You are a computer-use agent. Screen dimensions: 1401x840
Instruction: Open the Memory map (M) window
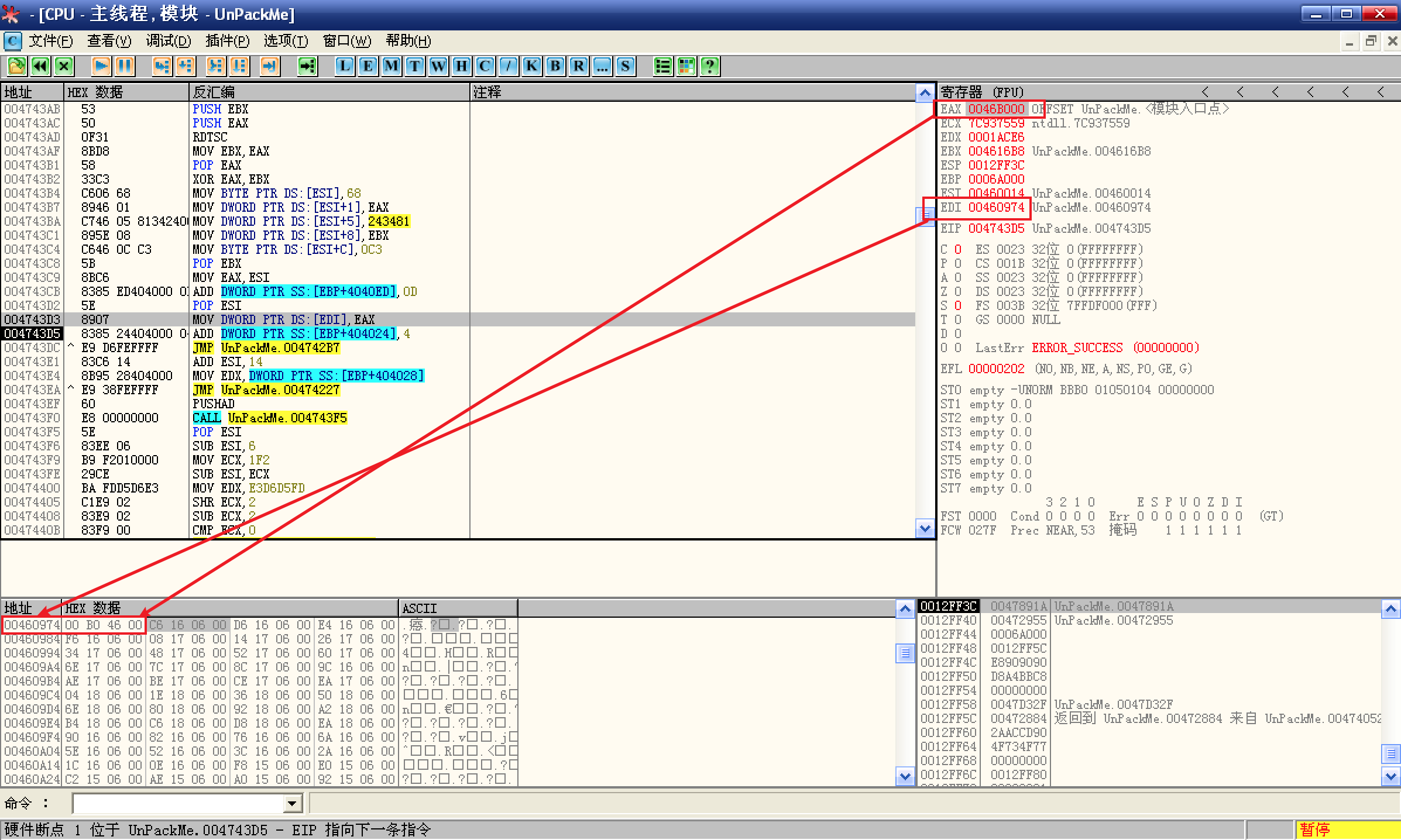tap(391, 66)
